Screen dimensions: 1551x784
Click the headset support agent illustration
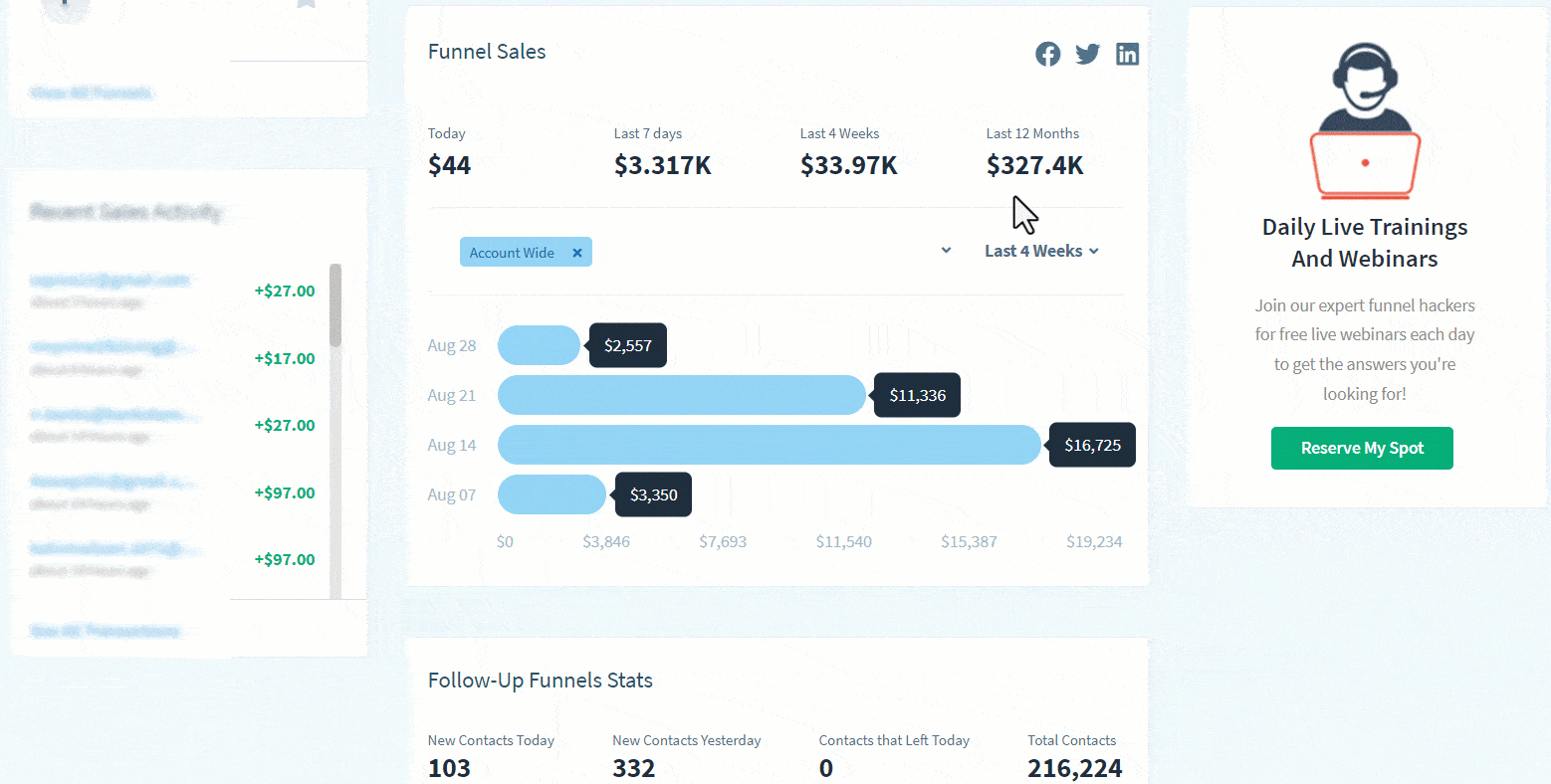(1364, 120)
